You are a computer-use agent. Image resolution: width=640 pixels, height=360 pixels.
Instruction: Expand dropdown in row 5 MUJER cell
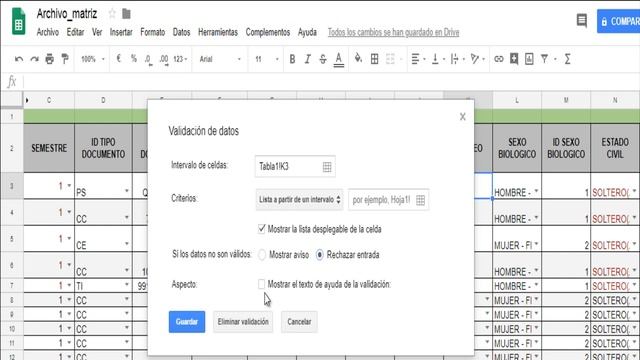point(536,244)
